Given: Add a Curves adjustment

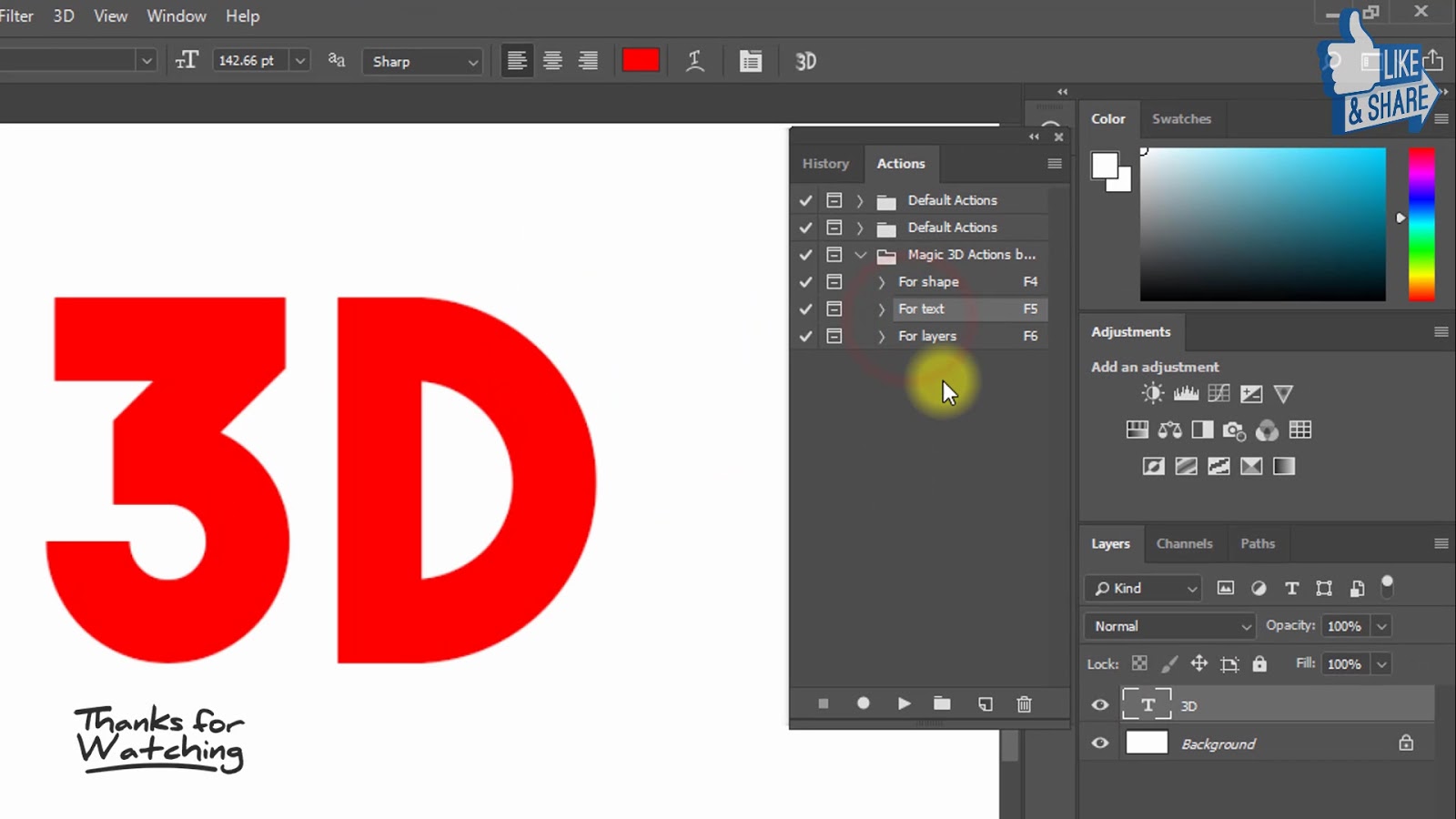Looking at the screenshot, I should 1218,393.
